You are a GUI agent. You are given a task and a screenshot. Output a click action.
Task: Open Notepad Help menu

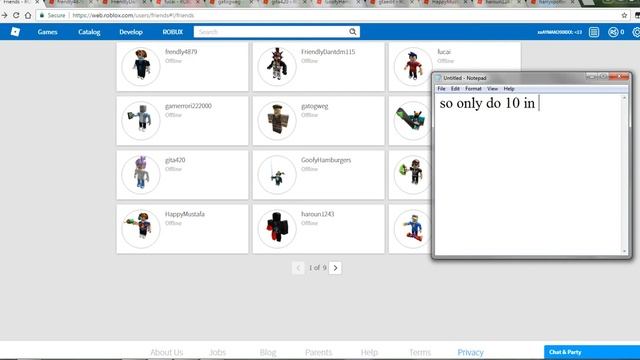(509, 89)
